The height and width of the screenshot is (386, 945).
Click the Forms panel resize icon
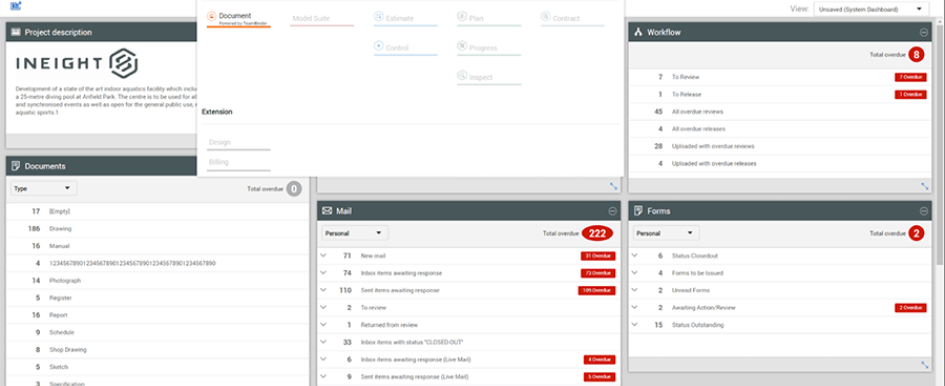pos(925,365)
